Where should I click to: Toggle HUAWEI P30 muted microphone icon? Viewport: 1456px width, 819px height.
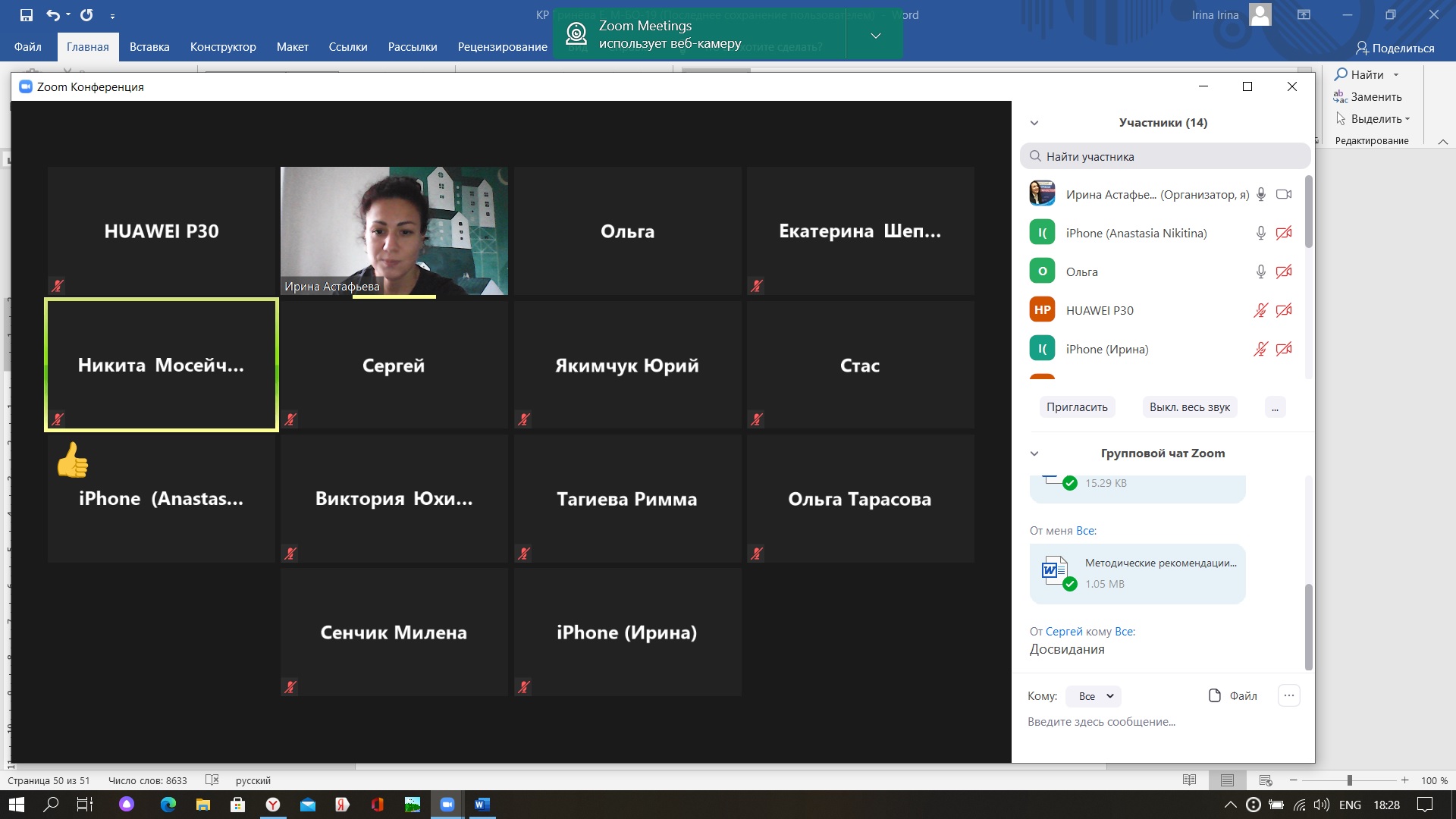click(1260, 310)
